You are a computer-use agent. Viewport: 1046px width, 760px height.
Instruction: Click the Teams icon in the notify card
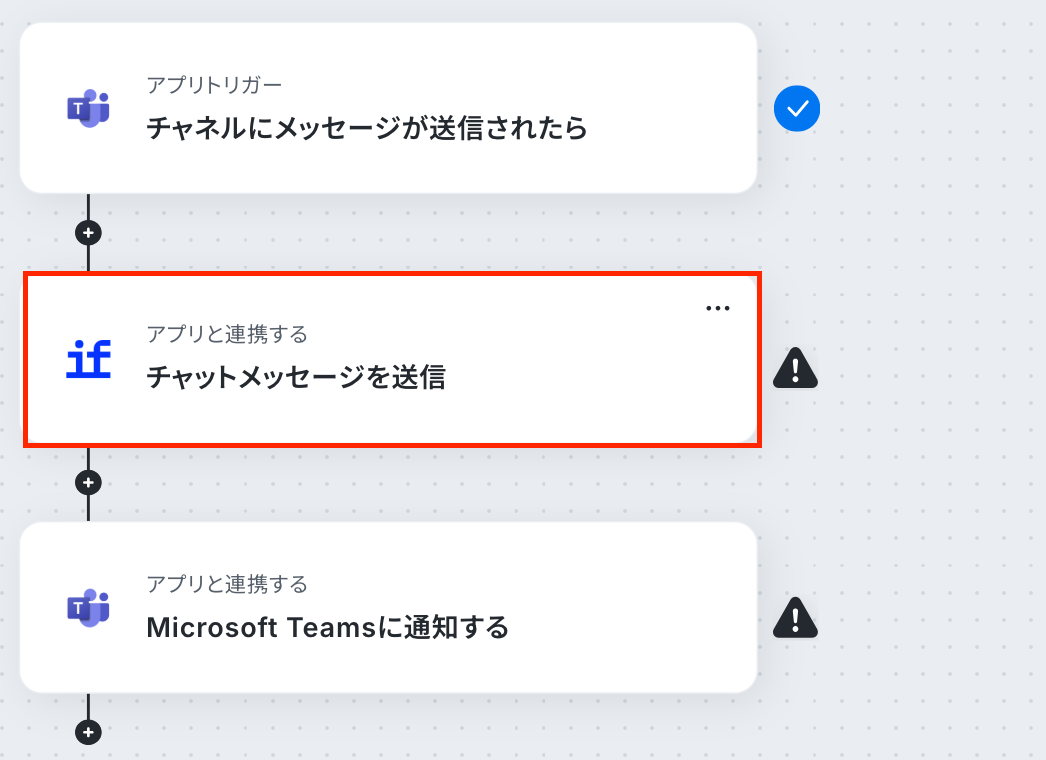click(x=88, y=608)
